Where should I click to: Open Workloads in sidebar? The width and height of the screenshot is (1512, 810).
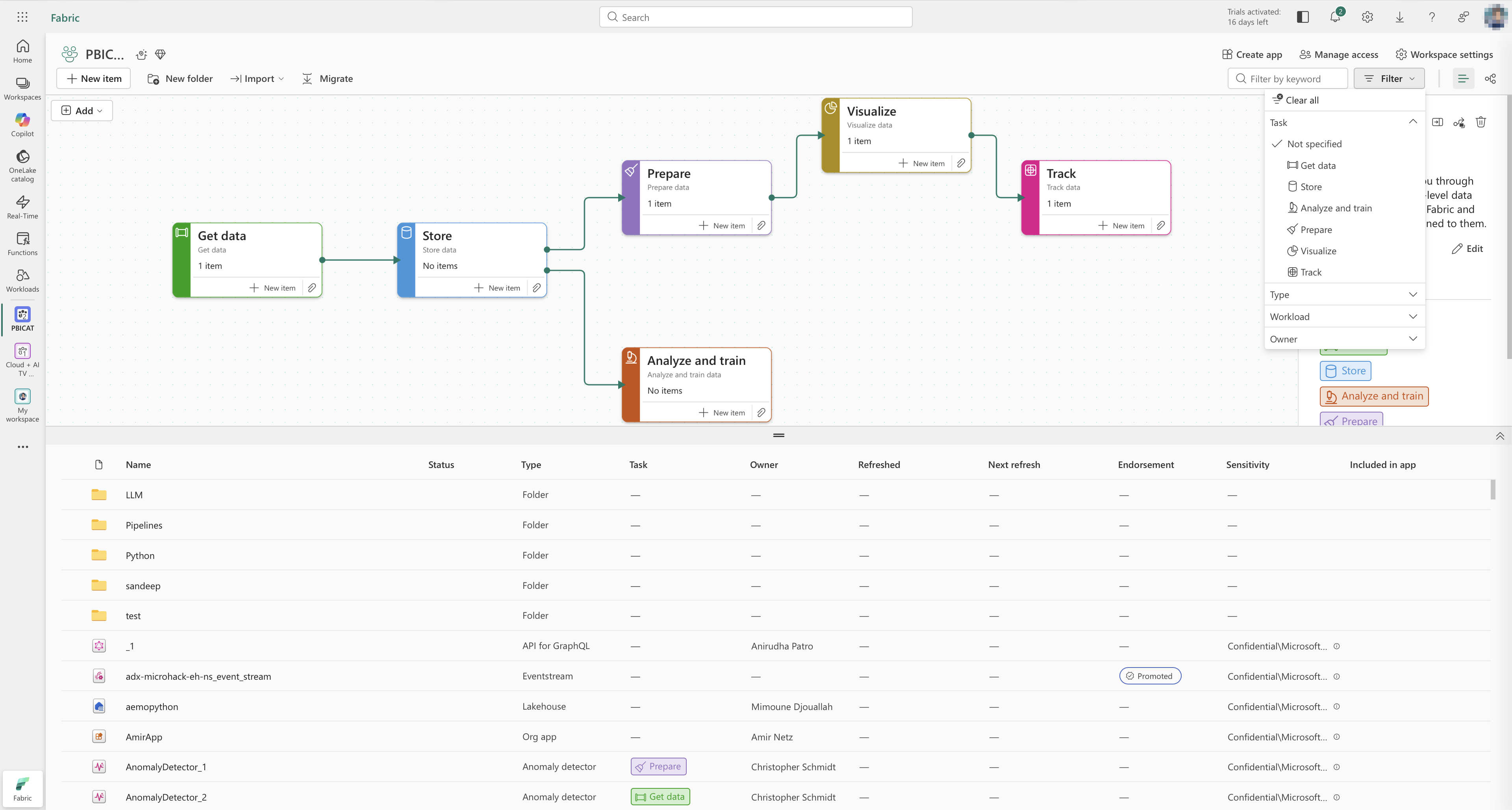22,281
